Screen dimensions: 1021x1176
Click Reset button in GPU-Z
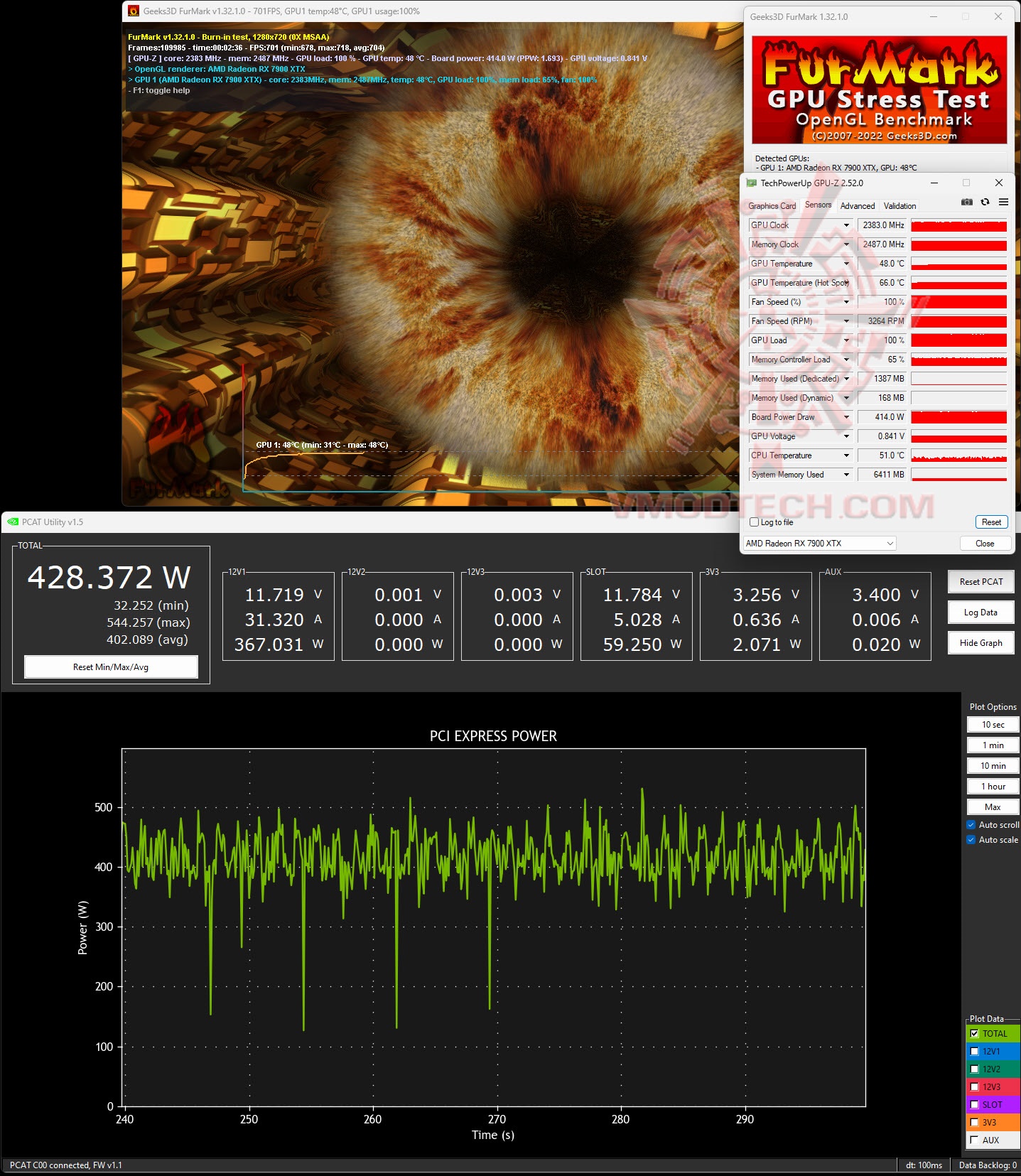click(991, 522)
